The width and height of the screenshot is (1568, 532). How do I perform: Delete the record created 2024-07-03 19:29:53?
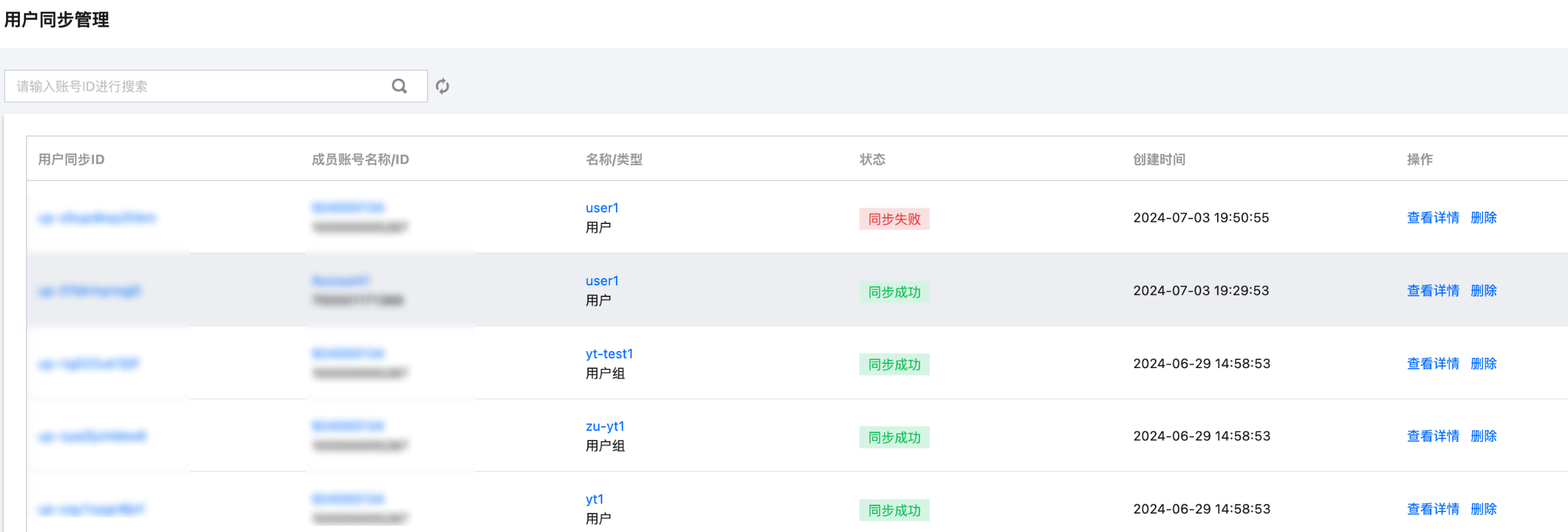click(x=1483, y=291)
